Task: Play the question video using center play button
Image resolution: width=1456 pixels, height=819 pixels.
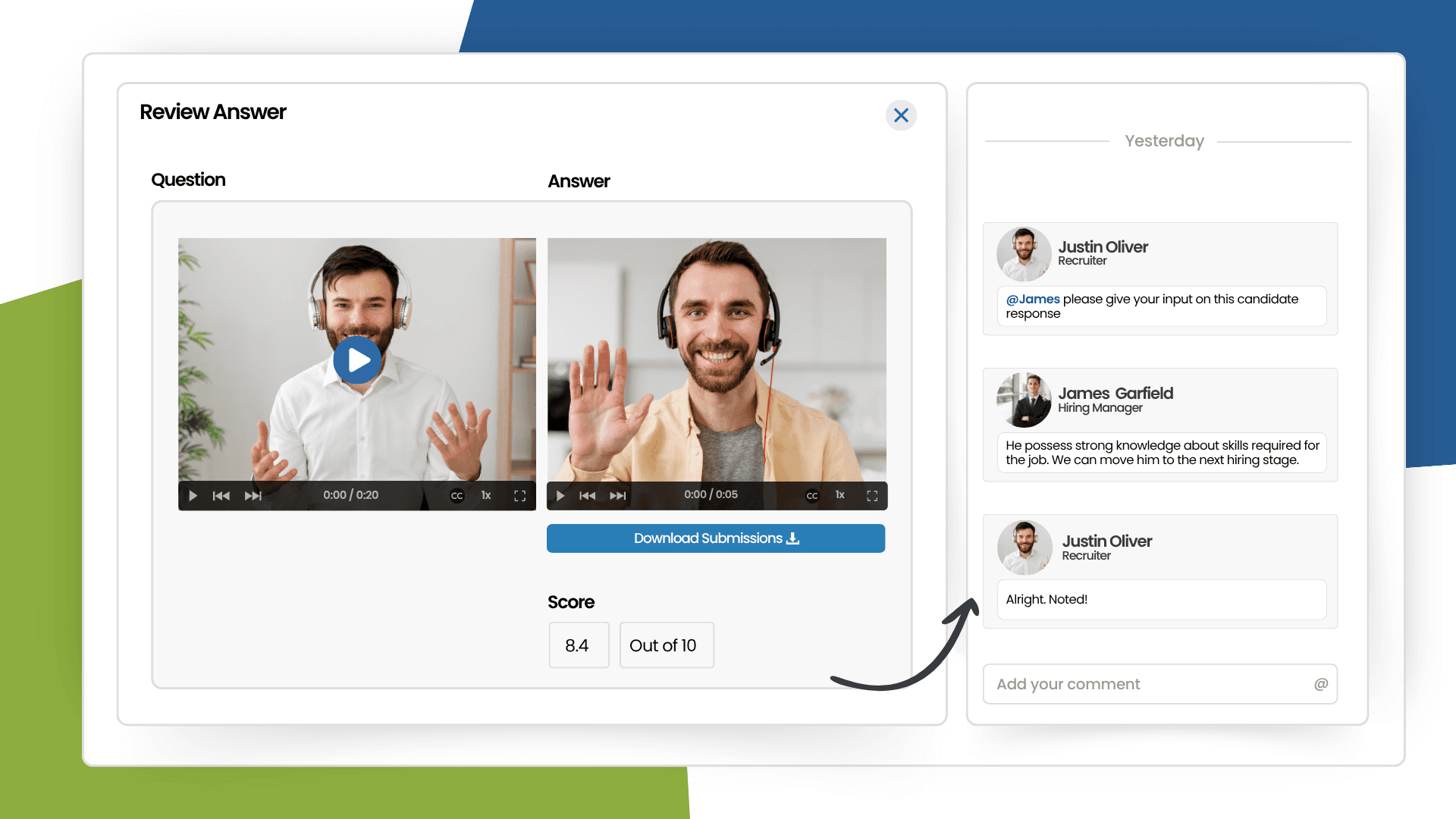Action: click(x=357, y=360)
